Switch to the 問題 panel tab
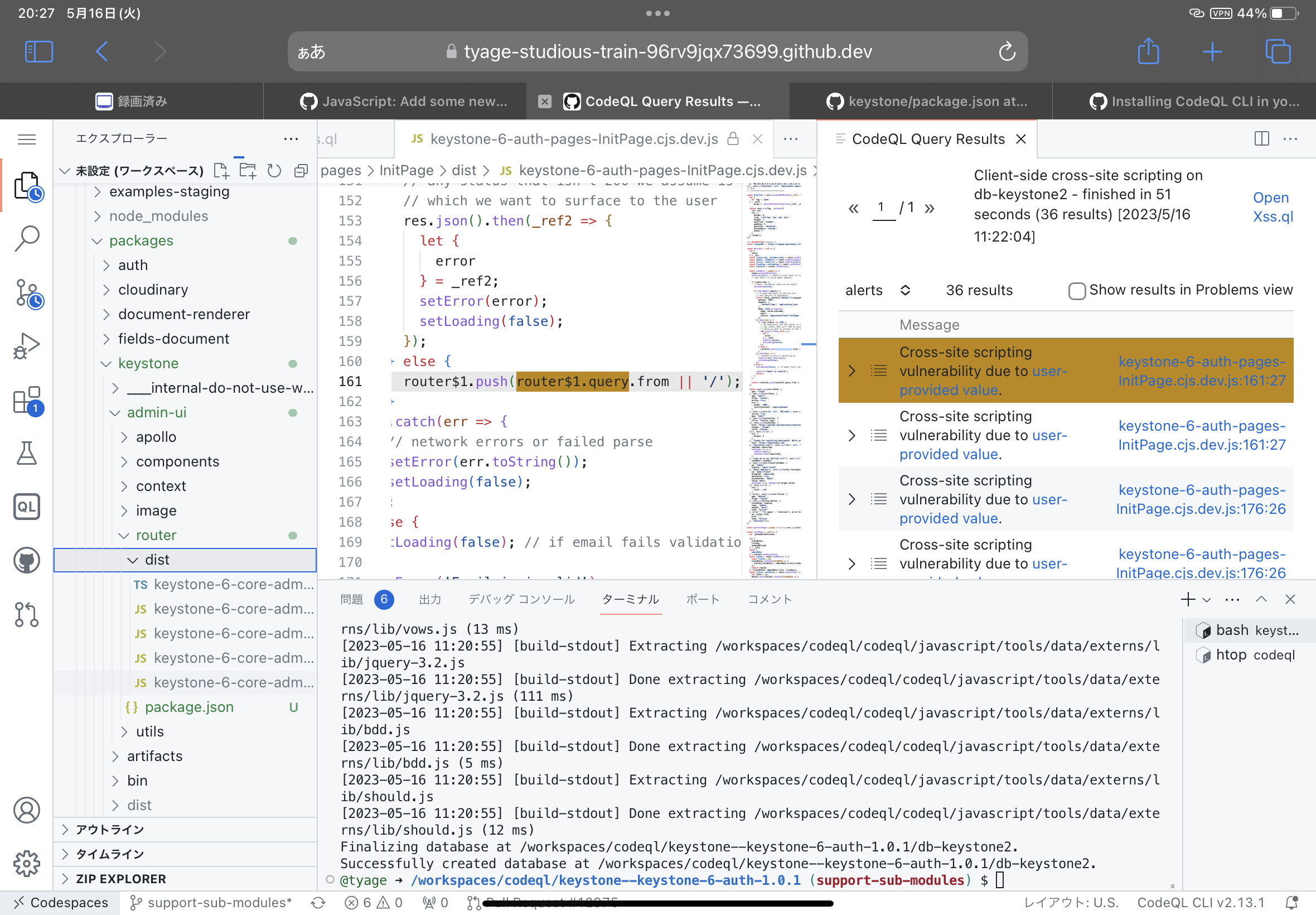 [x=351, y=599]
